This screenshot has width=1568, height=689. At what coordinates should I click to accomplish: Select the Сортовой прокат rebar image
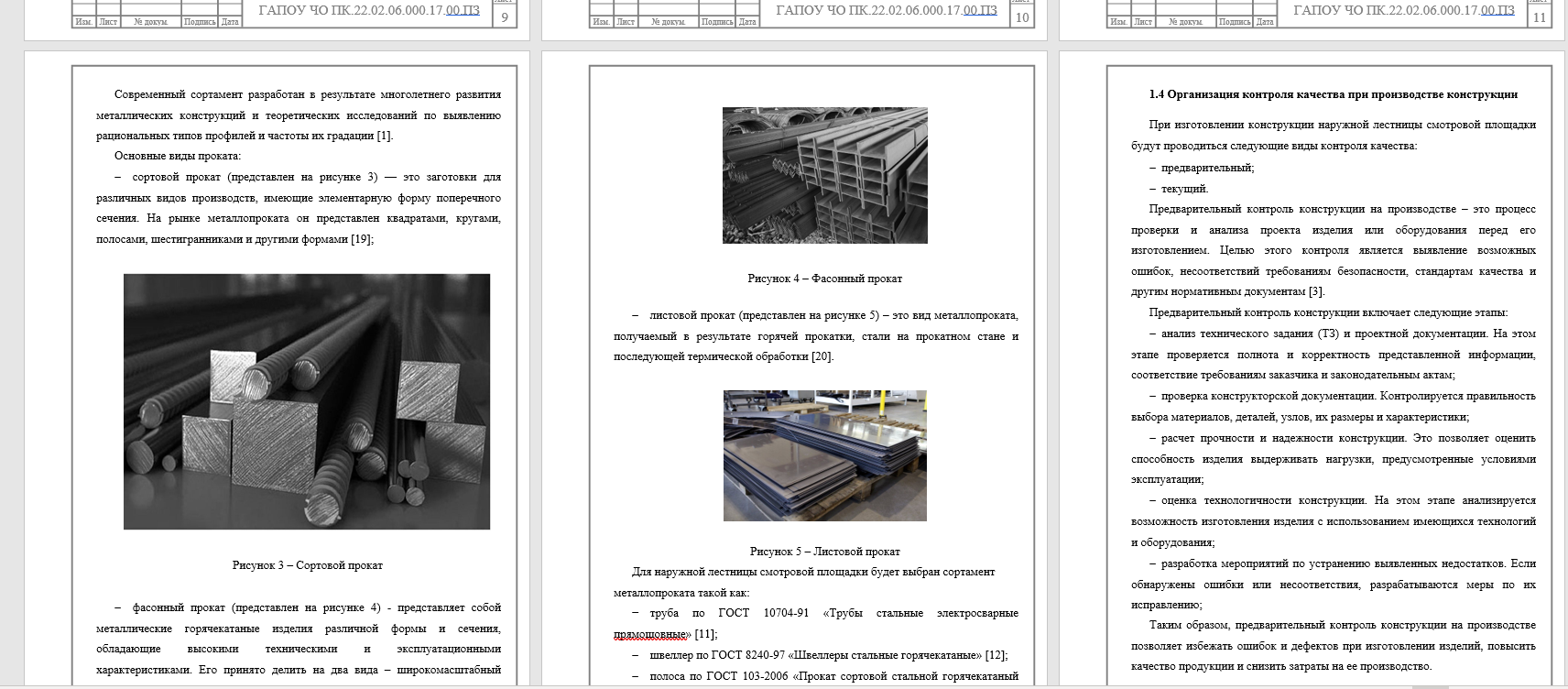click(307, 401)
